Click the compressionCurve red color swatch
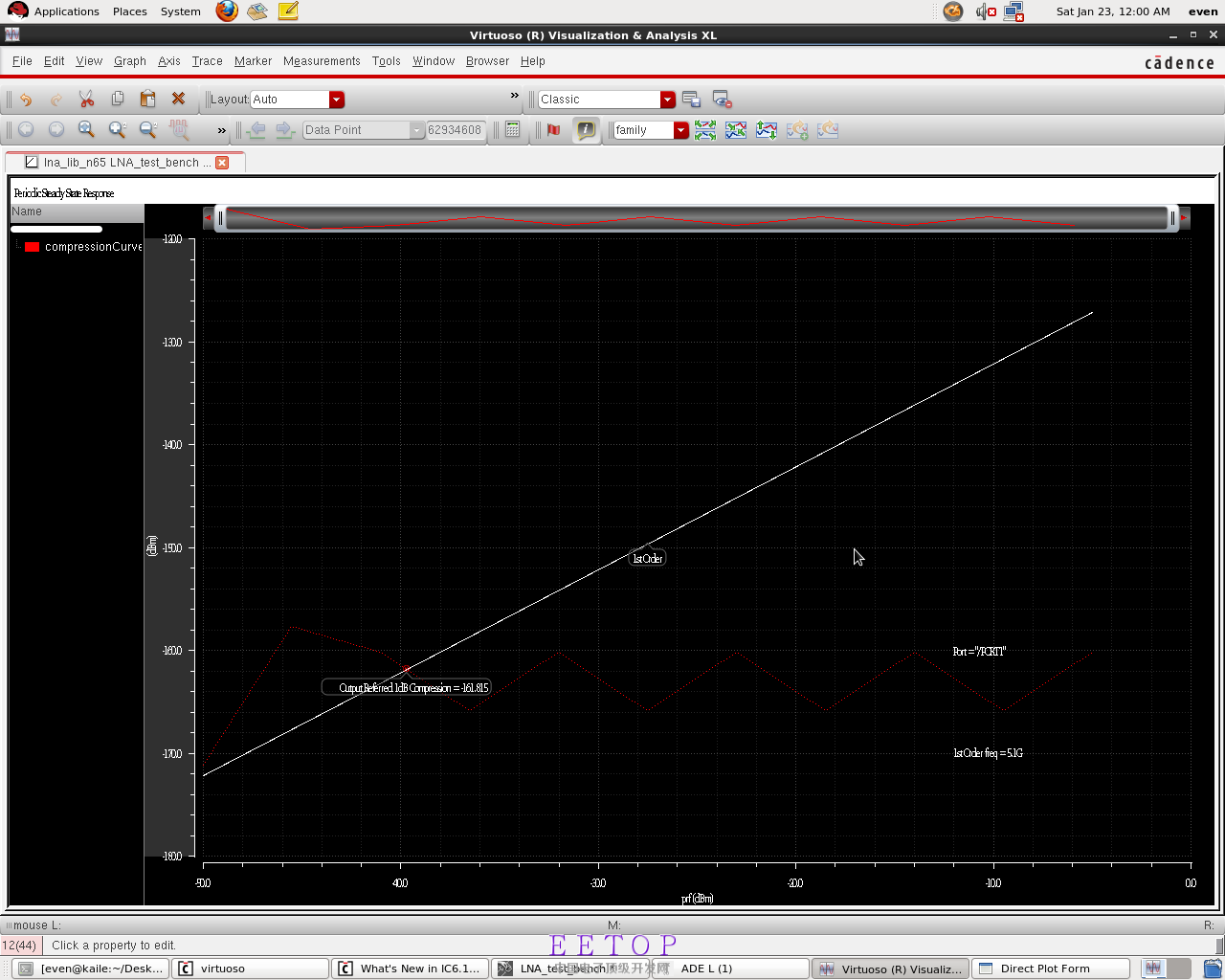This screenshot has width=1225, height=980. pos(33,247)
